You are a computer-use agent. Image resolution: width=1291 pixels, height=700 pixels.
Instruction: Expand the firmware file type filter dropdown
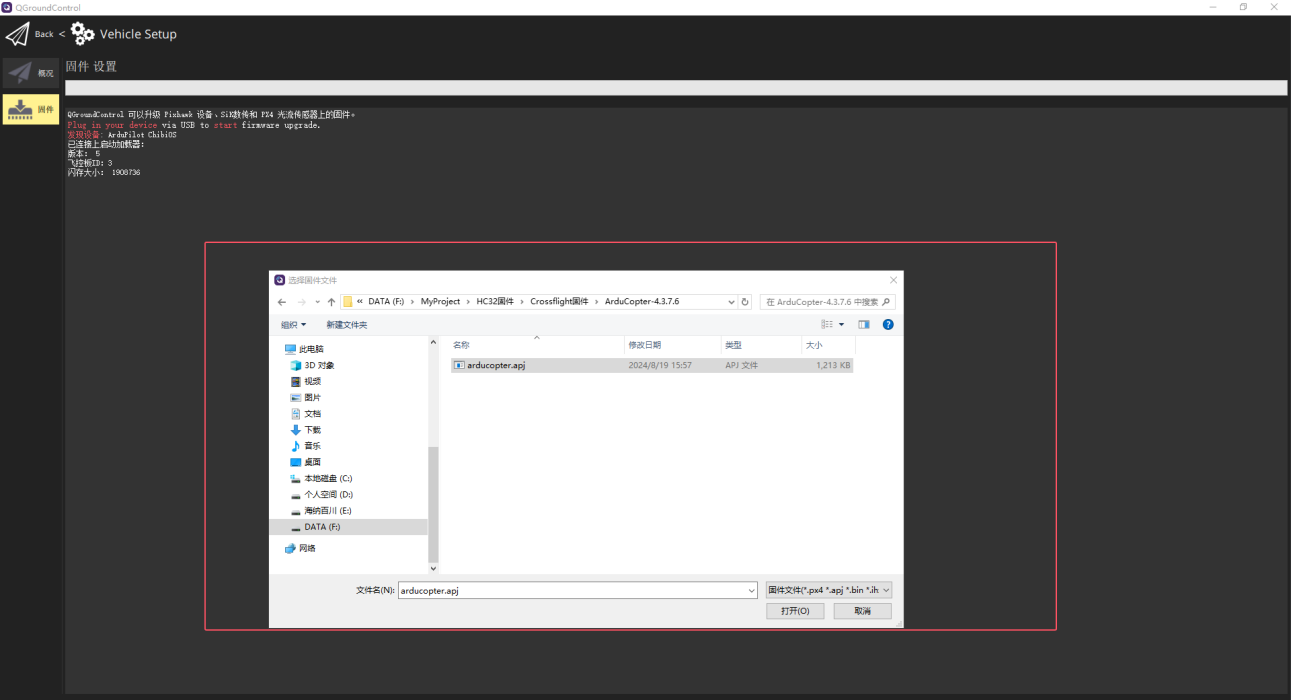coord(885,590)
